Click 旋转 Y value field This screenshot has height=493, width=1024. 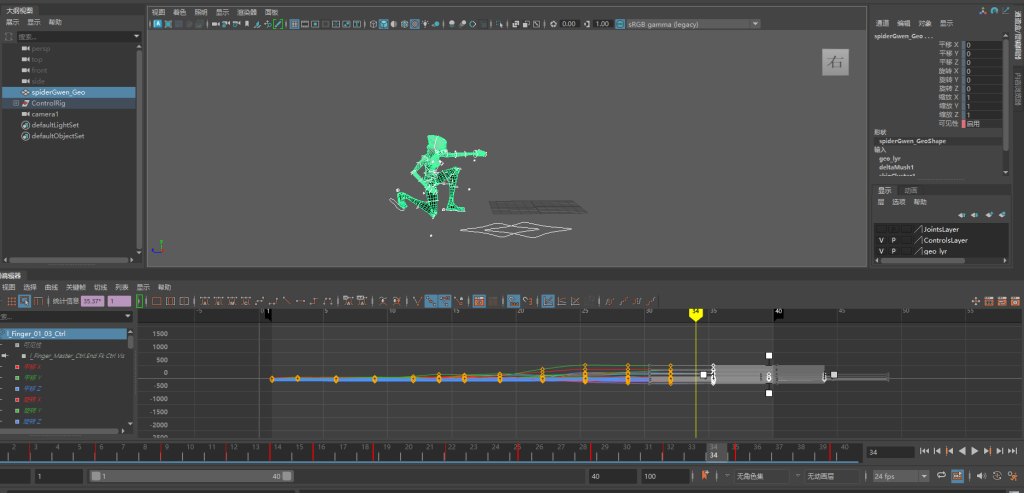coord(983,80)
